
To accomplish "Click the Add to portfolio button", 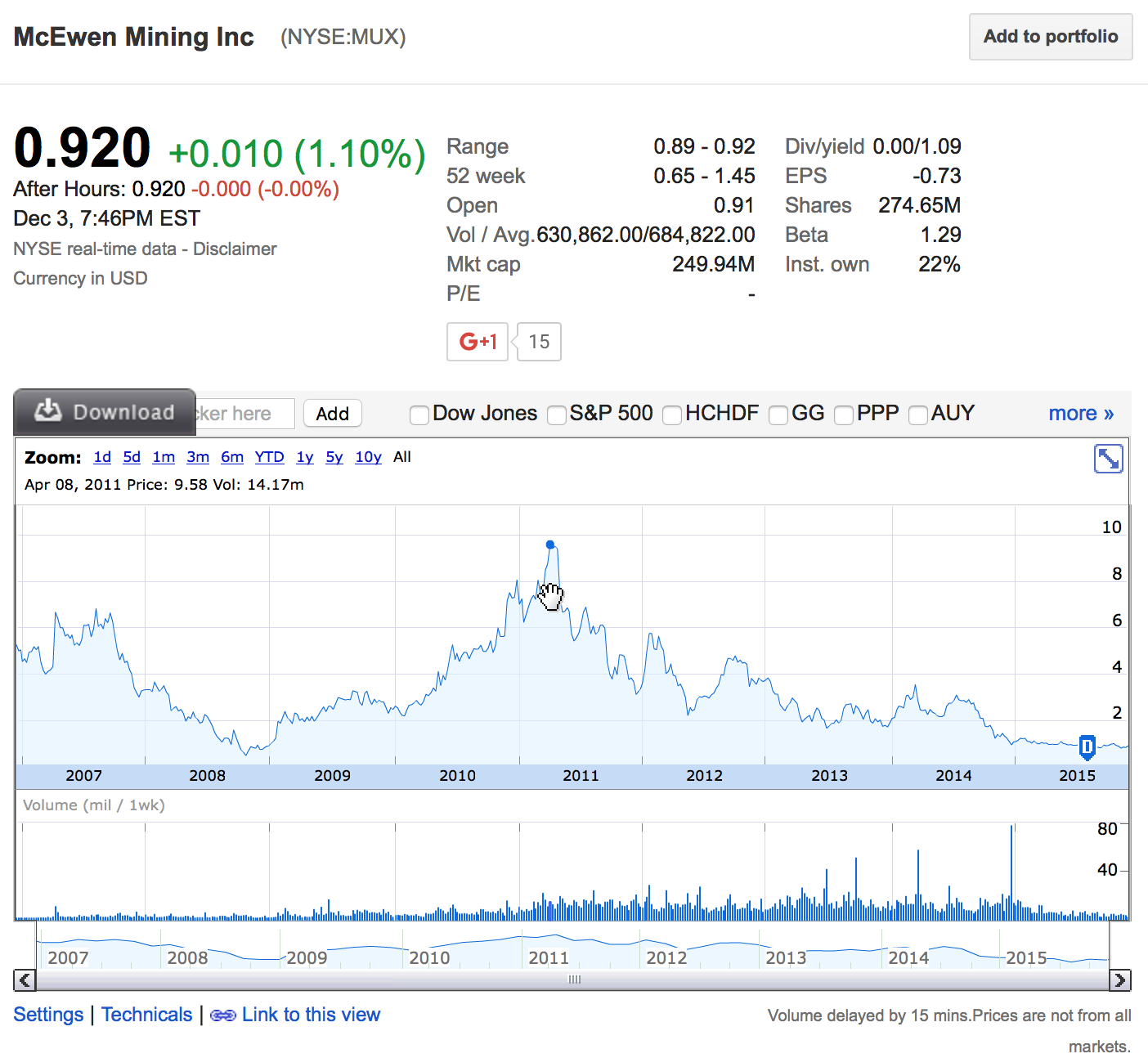I will [1050, 37].
